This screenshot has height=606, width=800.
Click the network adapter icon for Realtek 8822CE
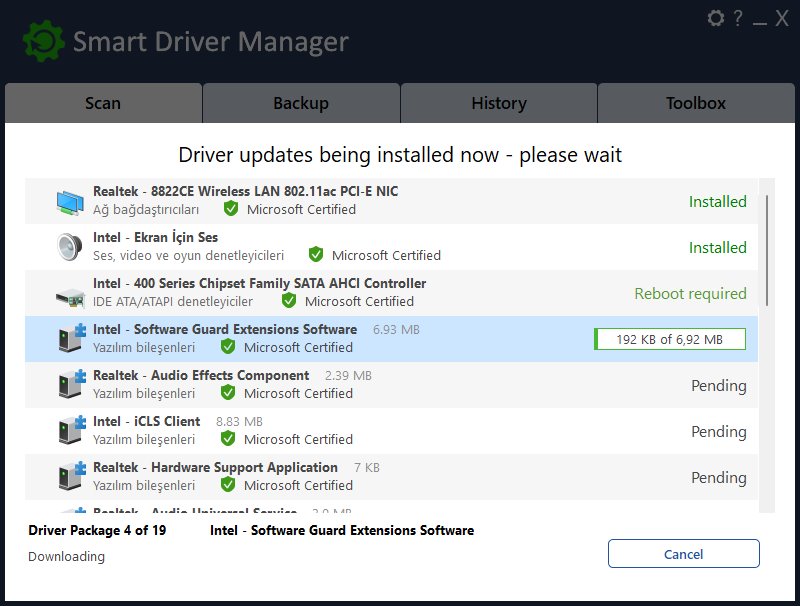click(x=70, y=203)
